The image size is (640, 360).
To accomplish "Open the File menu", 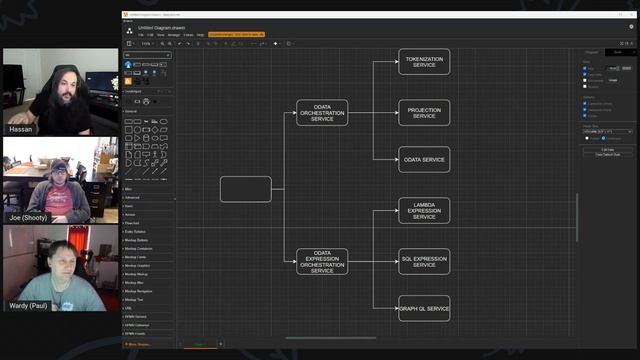I will tap(140, 35).
